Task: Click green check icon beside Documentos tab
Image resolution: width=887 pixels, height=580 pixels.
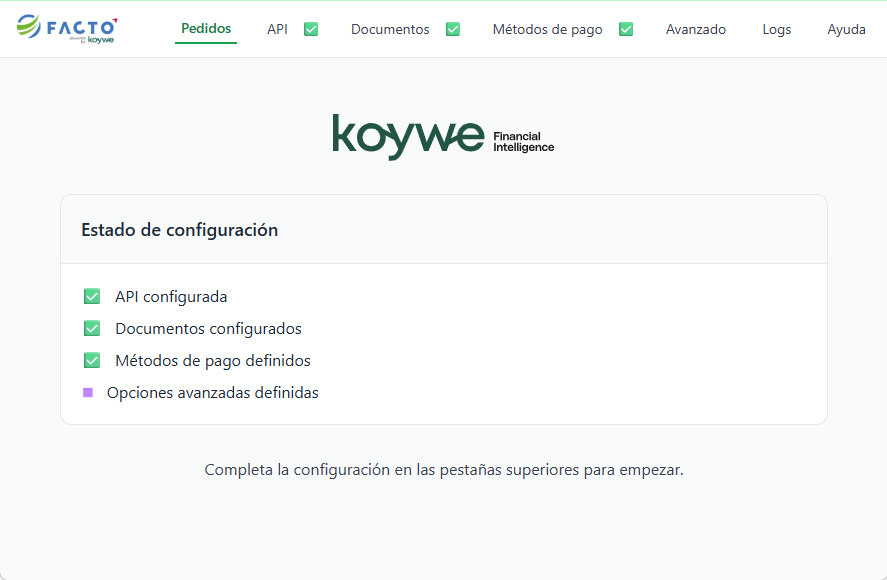Action: (453, 29)
